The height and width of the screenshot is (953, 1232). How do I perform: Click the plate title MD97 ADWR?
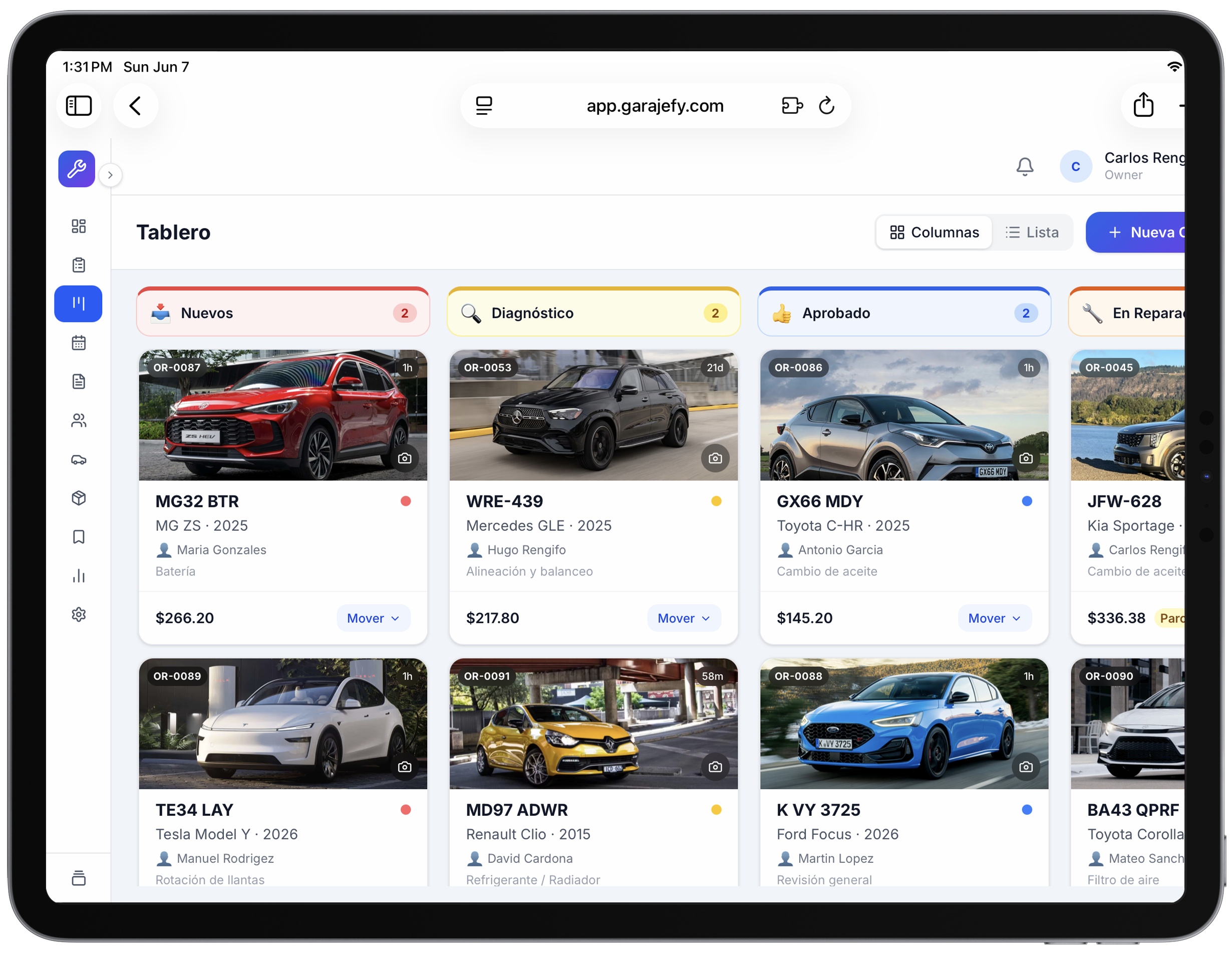click(x=517, y=810)
